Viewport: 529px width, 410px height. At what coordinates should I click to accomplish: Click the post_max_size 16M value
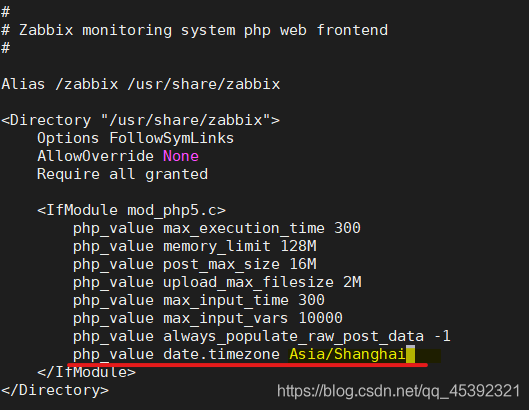303,264
